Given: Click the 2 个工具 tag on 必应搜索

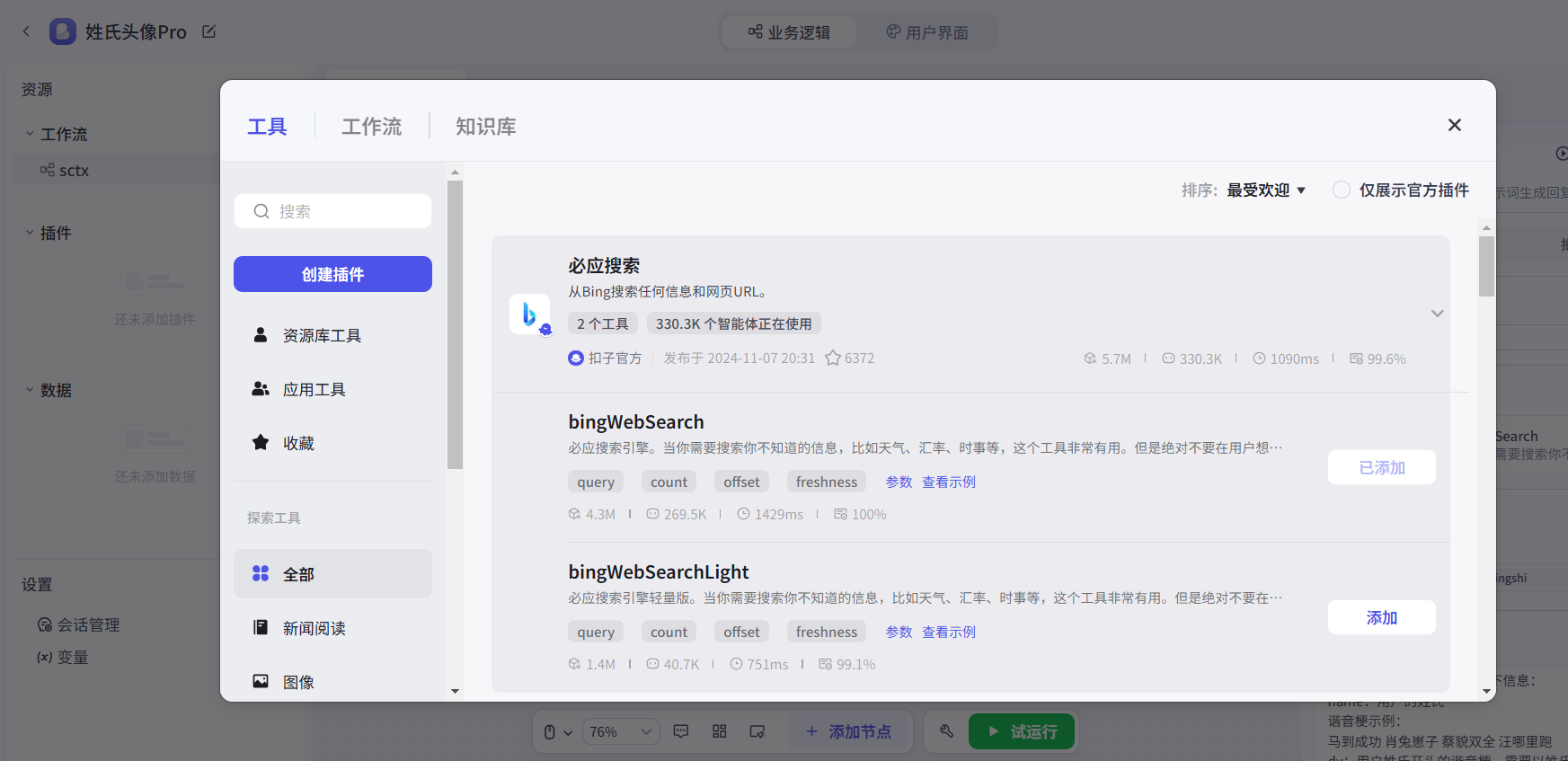Looking at the screenshot, I should click(603, 323).
